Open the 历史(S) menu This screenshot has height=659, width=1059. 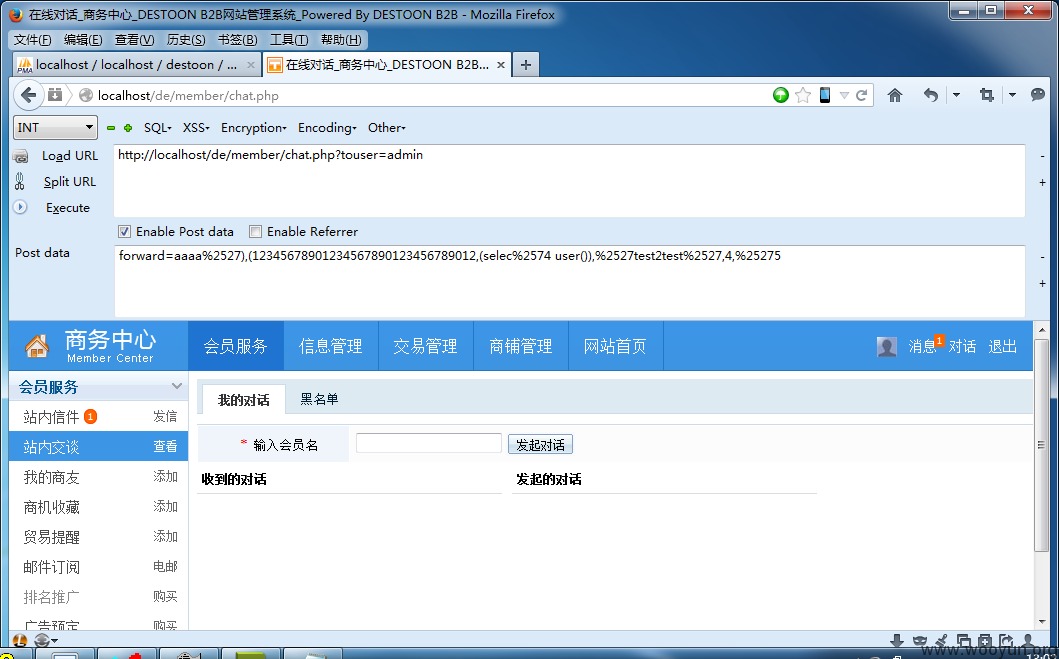[x=186, y=40]
